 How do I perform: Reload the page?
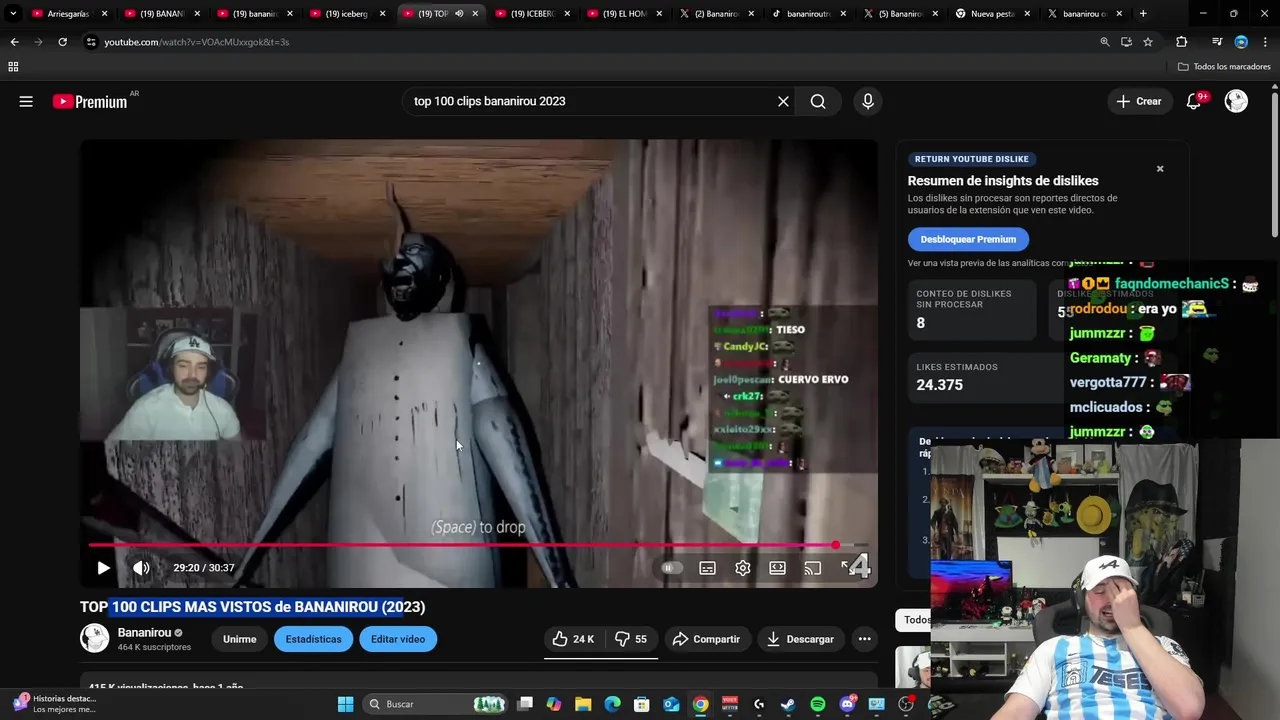pyautogui.click(x=62, y=42)
